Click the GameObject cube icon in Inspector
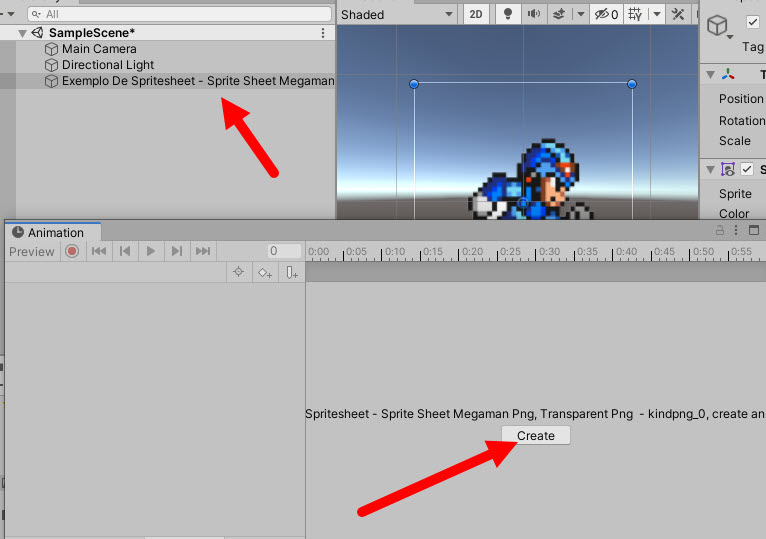 click(717, 25)
